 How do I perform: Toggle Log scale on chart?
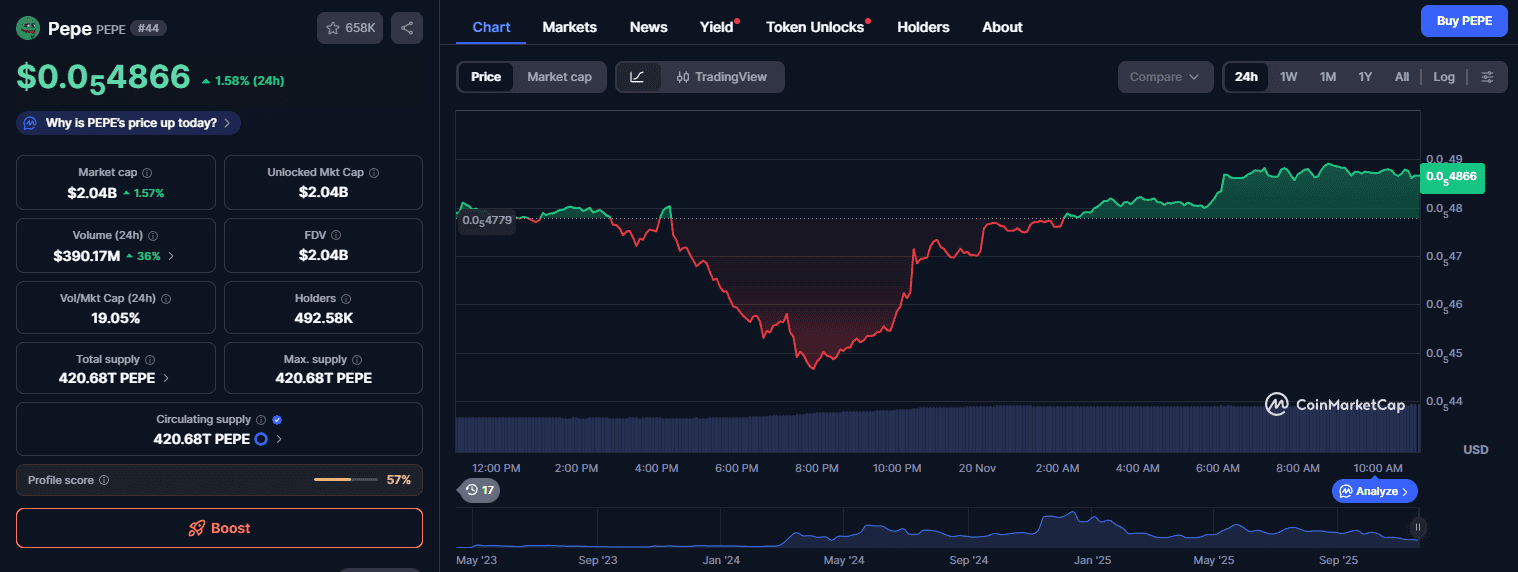point(1443,77)
